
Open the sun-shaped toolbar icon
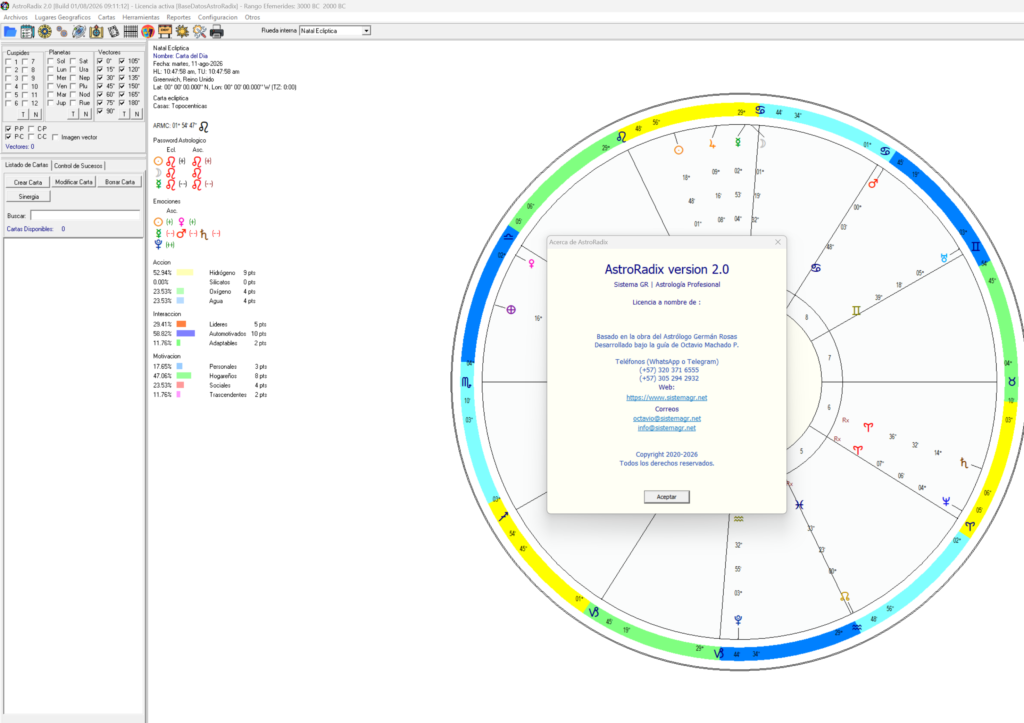tap(182, 31)
